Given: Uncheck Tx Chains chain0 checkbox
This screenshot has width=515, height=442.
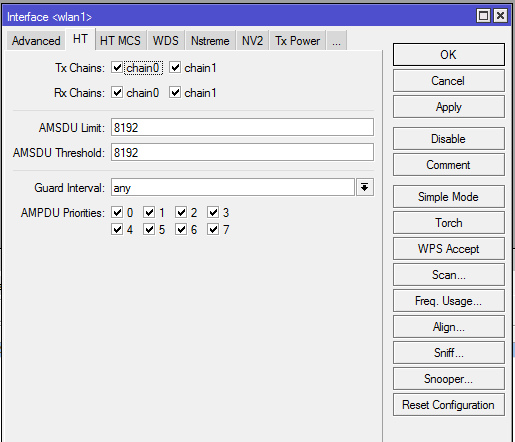Looking at the screenshot, I should [x=117, y=68].
